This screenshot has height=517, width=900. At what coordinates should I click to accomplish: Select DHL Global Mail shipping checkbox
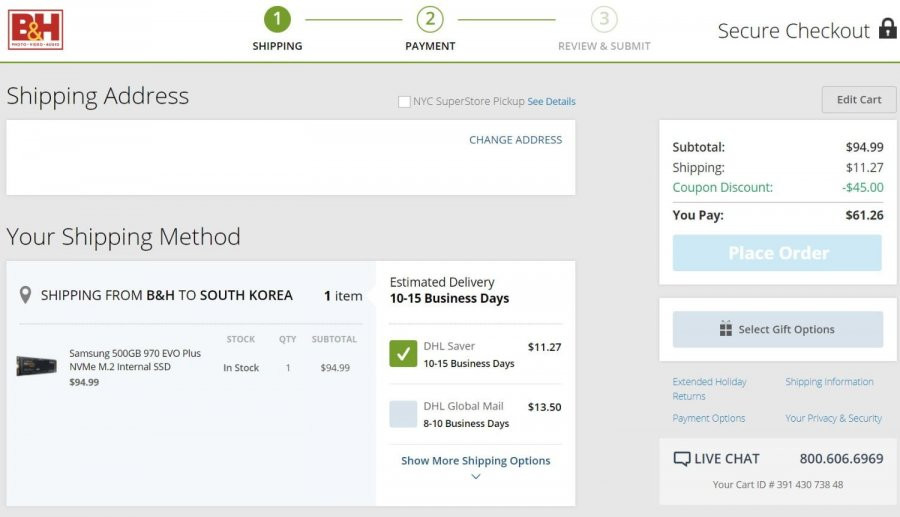click(x=403, y=414)
